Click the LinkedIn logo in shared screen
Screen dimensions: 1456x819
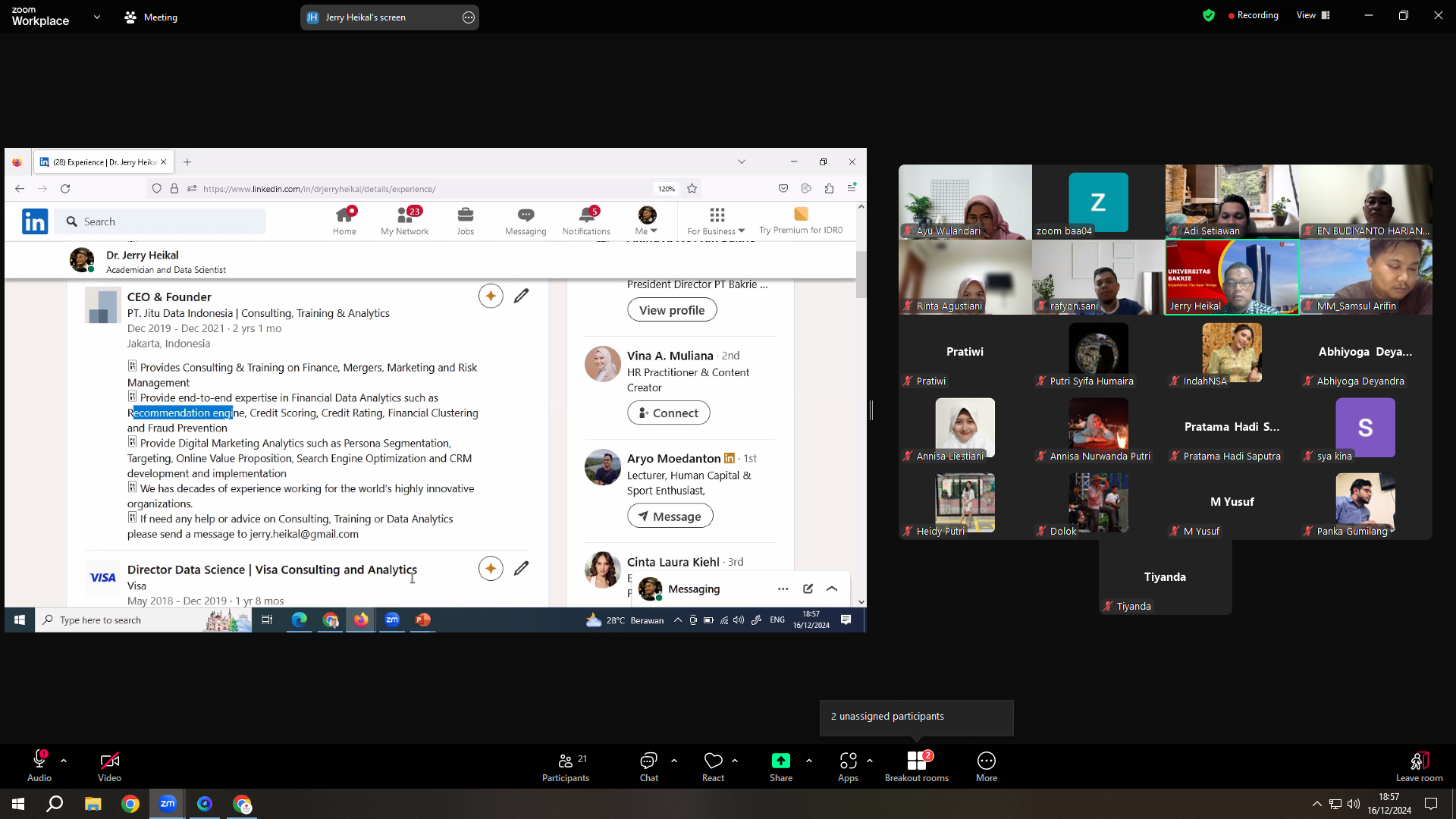[35, 221]
